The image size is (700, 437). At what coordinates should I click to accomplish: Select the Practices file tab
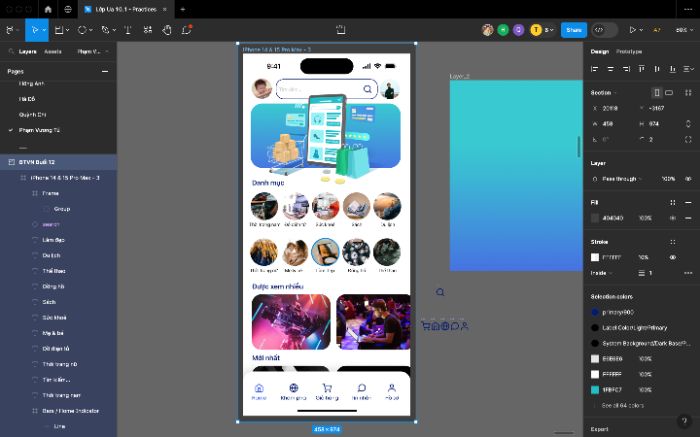click(125, 9)
